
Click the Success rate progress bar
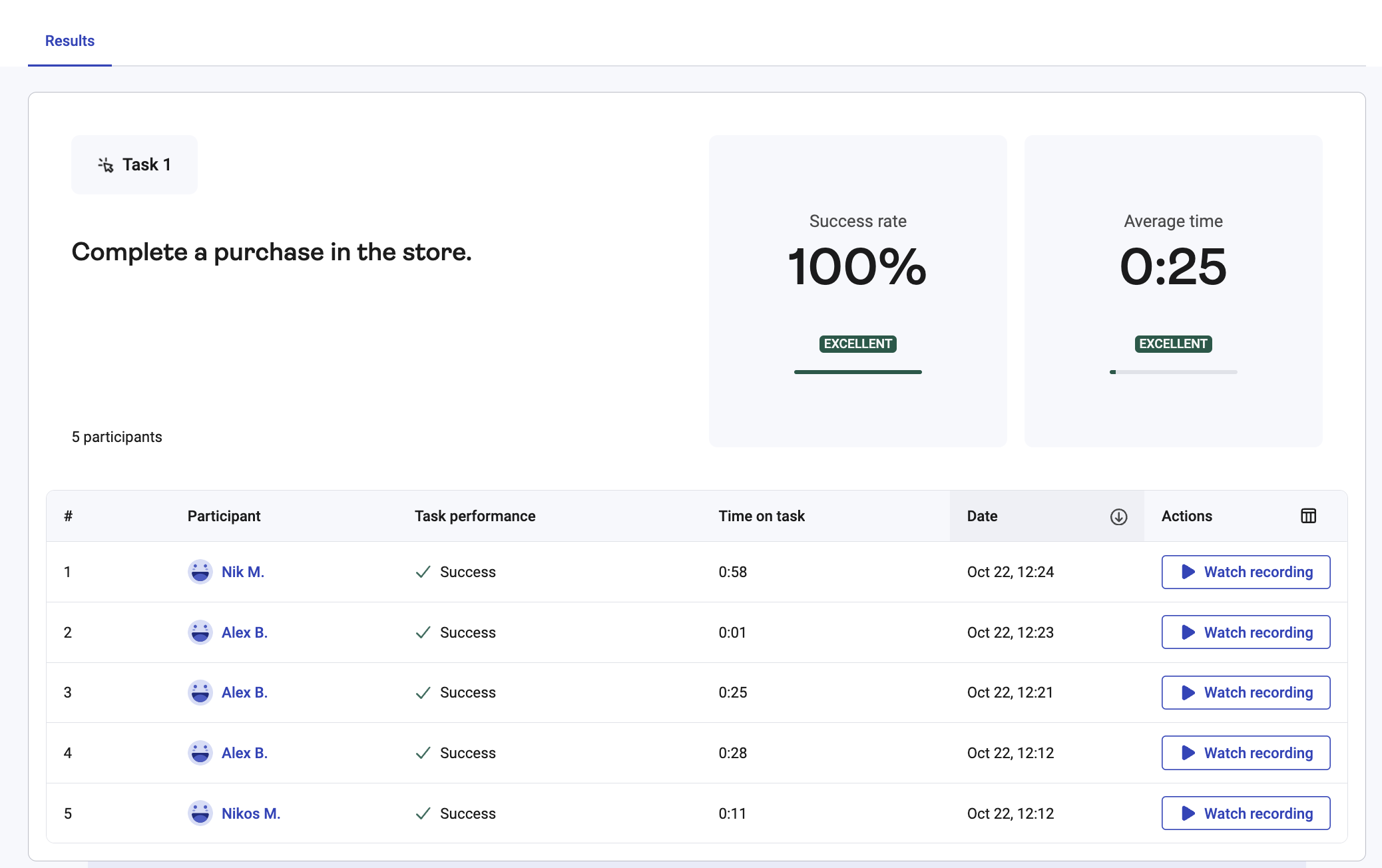[857, 372]
